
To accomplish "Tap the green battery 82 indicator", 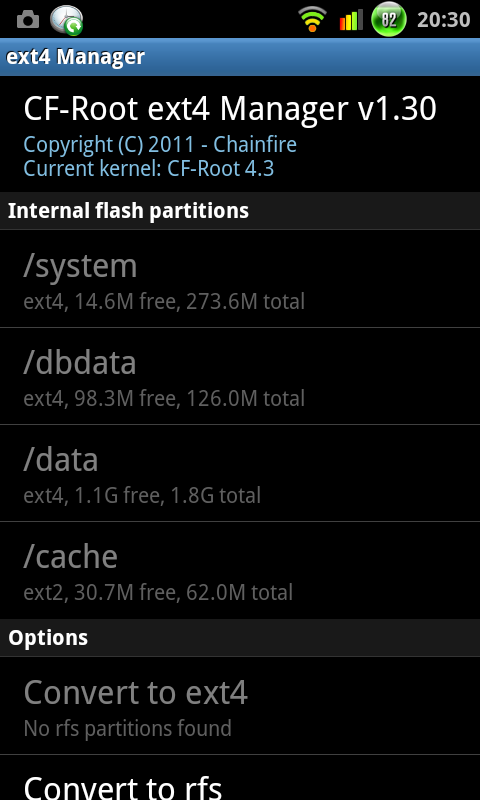I will (389, 19).
